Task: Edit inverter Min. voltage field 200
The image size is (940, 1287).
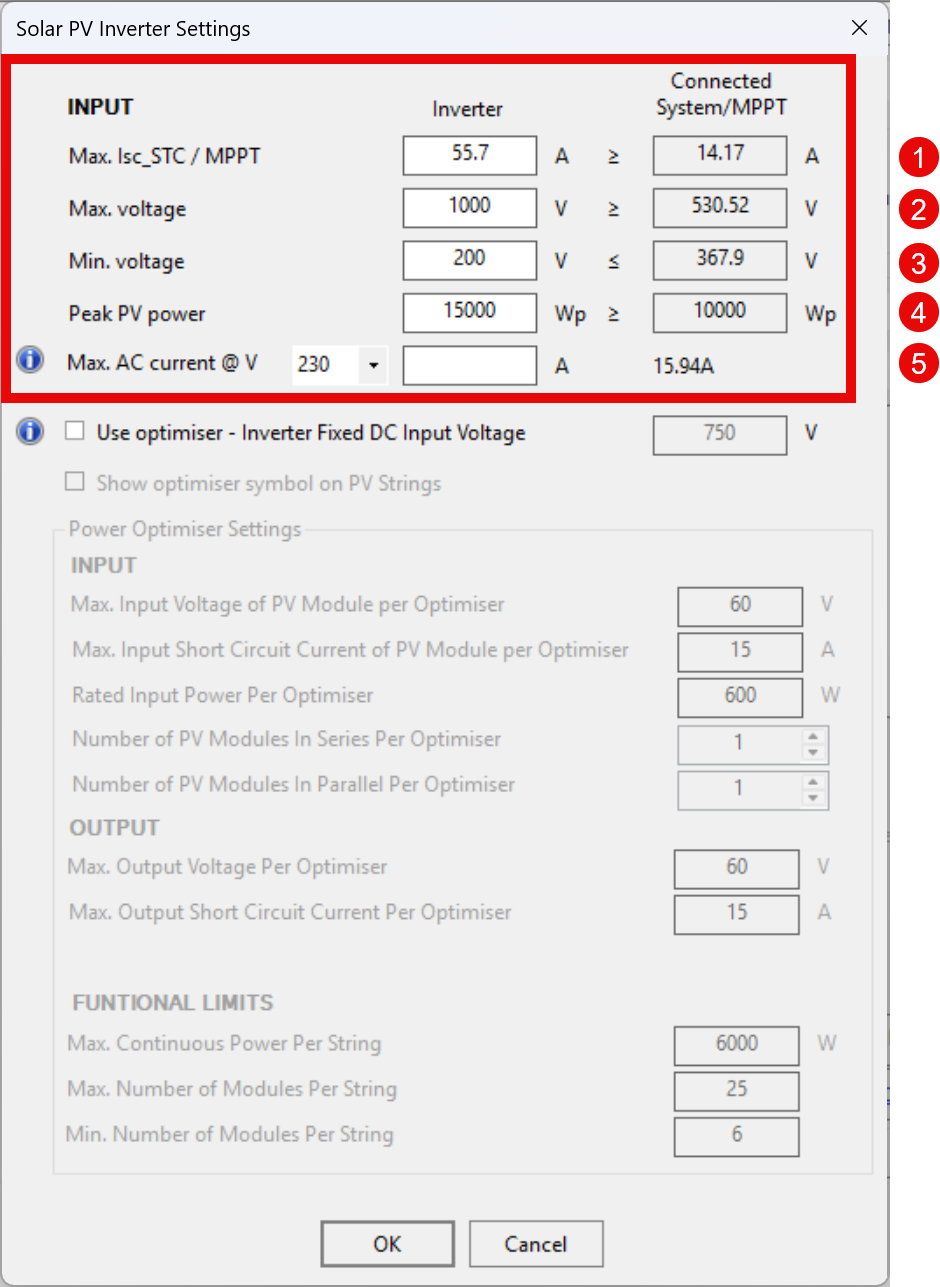Action: (x=470, y=260)
